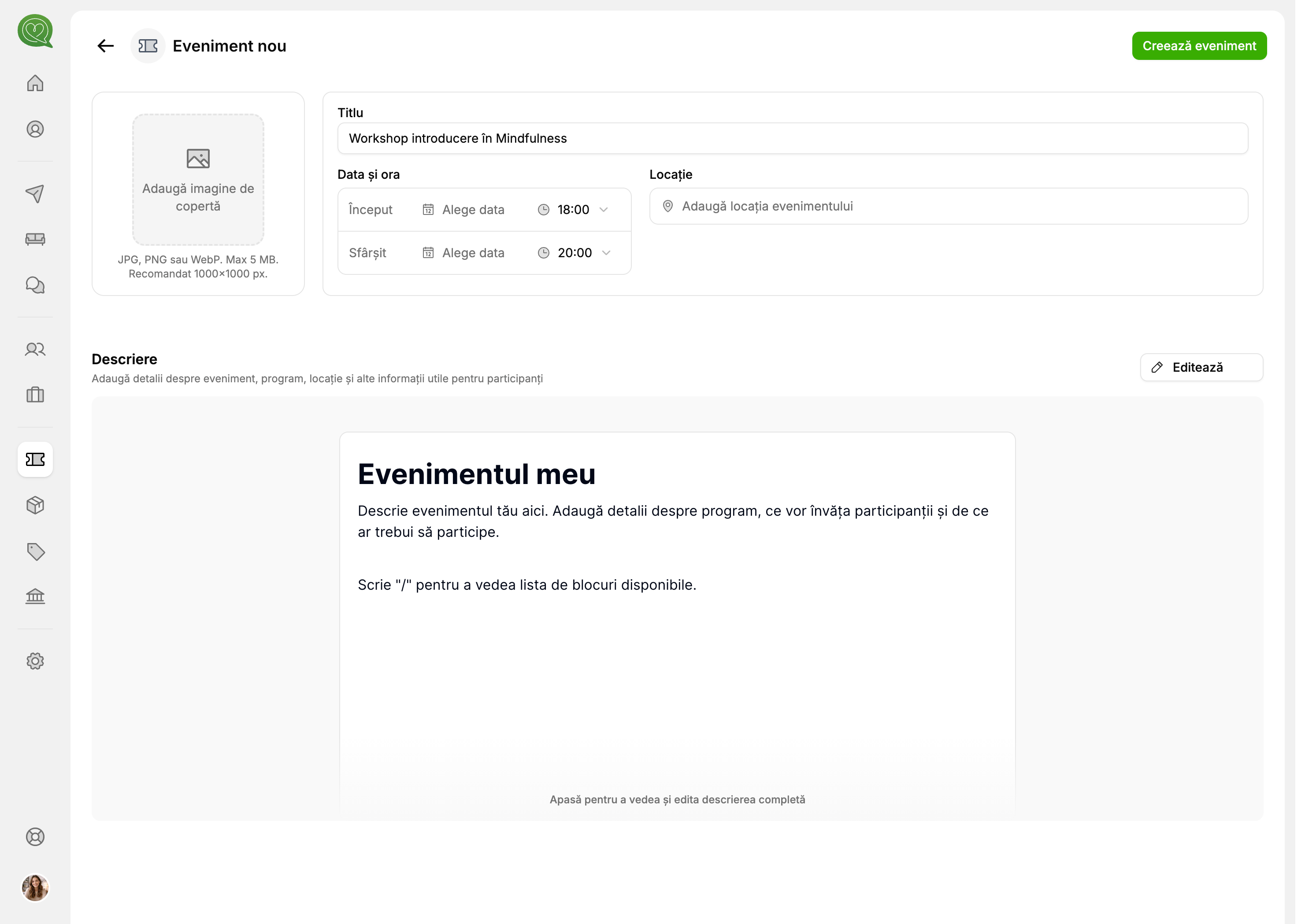Image resolution: width=1305 pixels, height=924 pixels.
Task: Open the settings gear icon
Action: point(35,661)
